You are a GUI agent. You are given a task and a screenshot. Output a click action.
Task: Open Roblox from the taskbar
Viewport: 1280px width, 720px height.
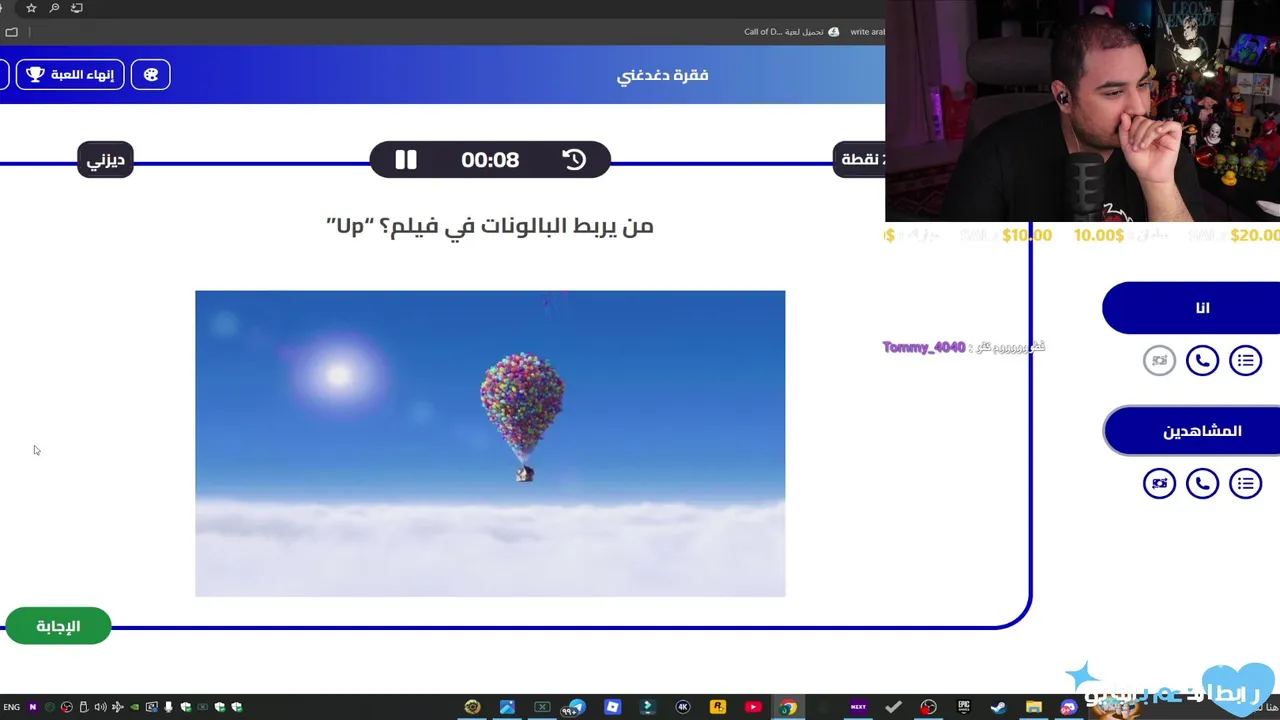click(612, 707)
